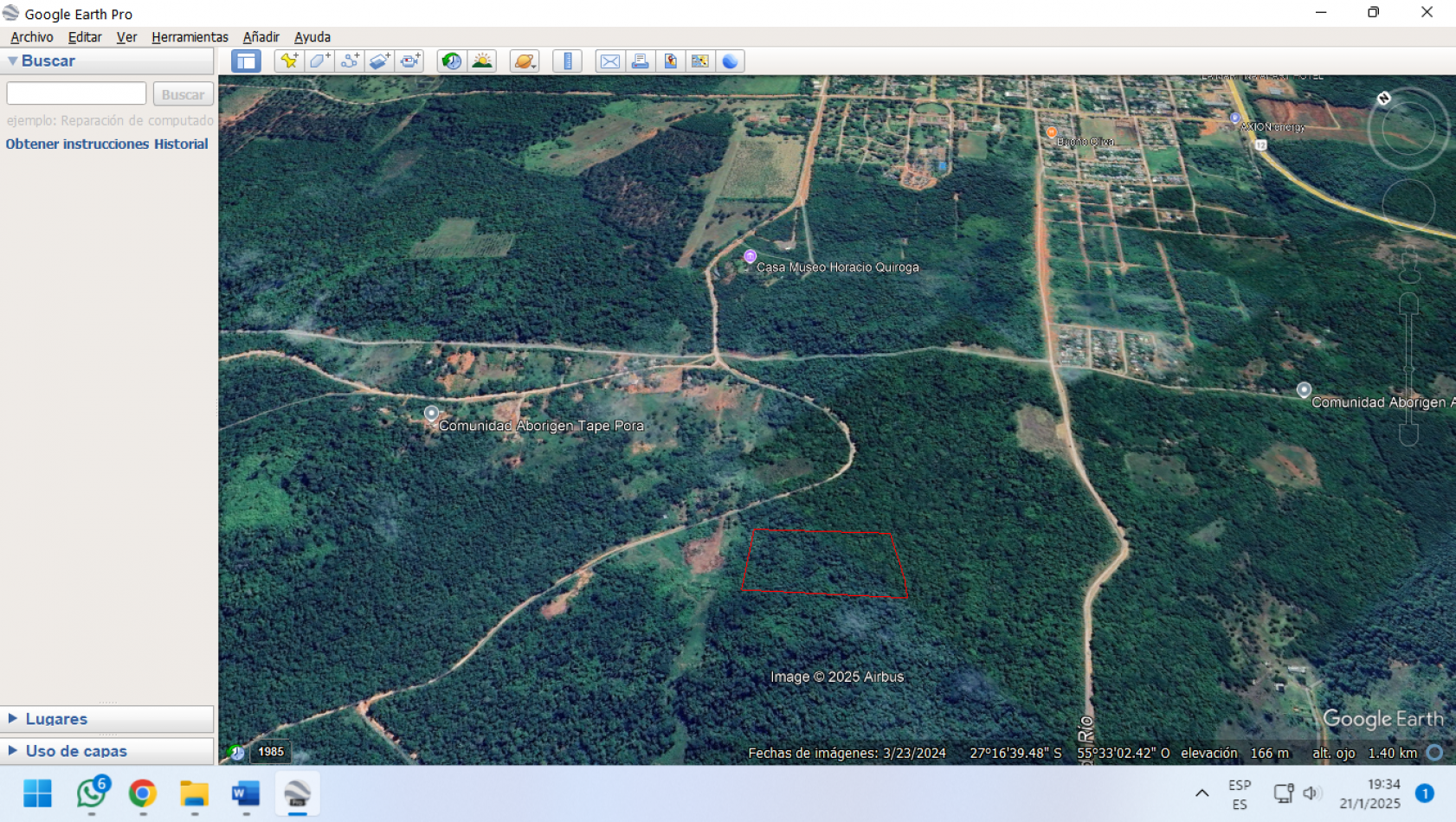Click into the search text field
Viewport: 1456px width, 822px height.
tap(76, 93)
